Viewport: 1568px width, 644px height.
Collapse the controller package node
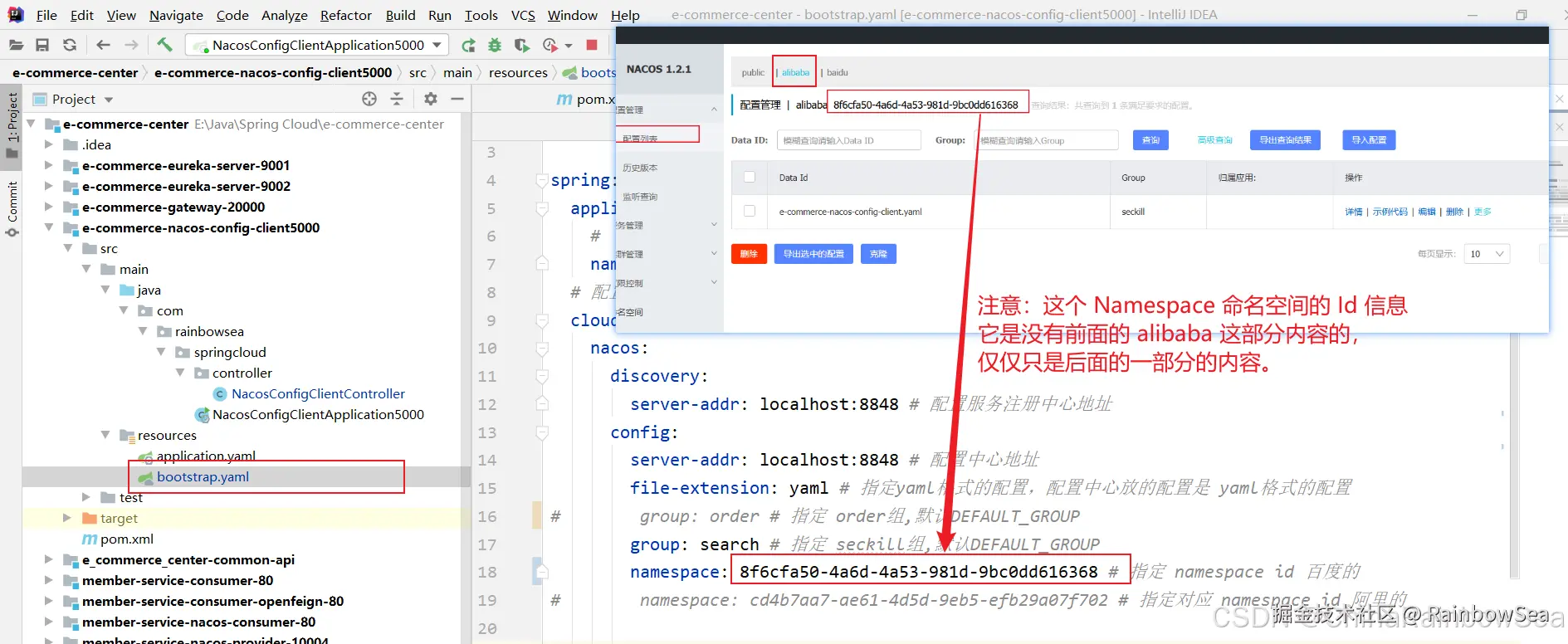tap(180, 373)
